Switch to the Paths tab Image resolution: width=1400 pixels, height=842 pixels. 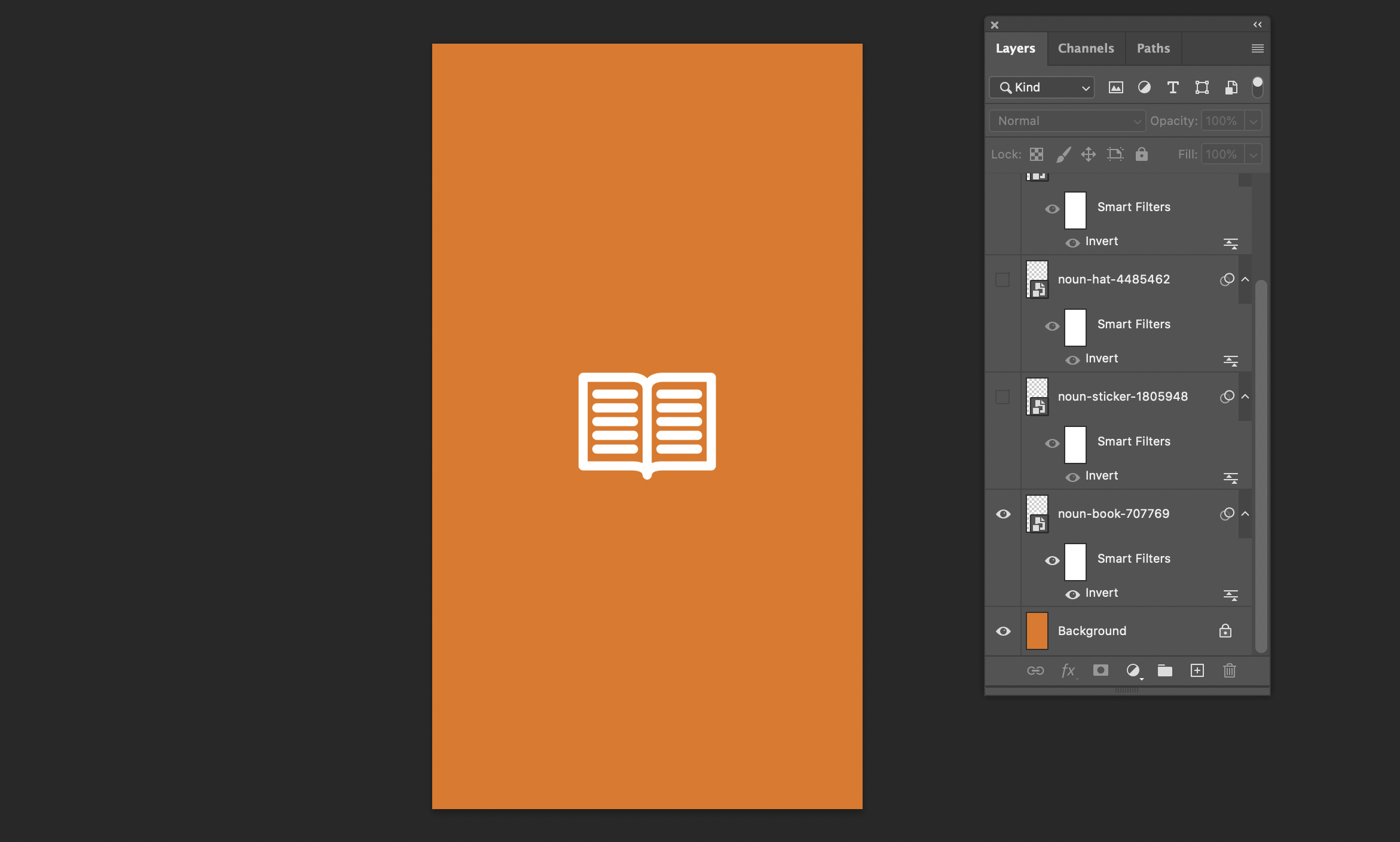coord(1153,48)
